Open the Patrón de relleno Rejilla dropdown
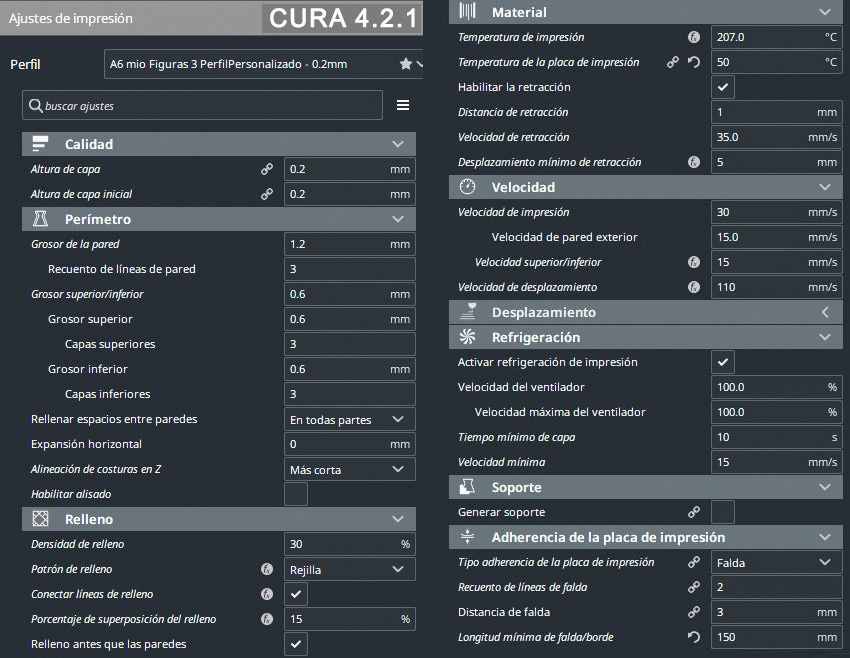The width and height of the screenshot is (850, 658). tap(350, 570)
